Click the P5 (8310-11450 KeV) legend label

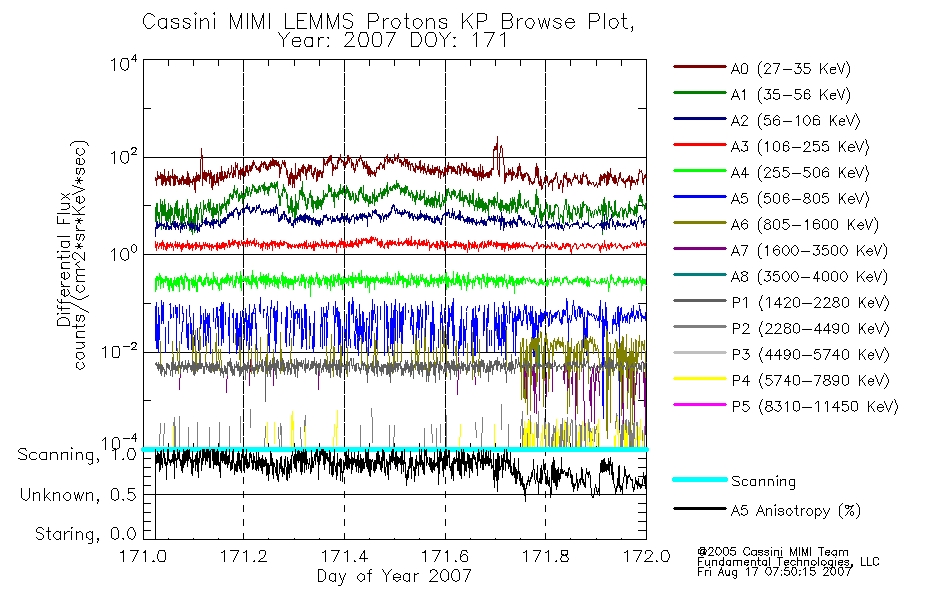[815, 407]
